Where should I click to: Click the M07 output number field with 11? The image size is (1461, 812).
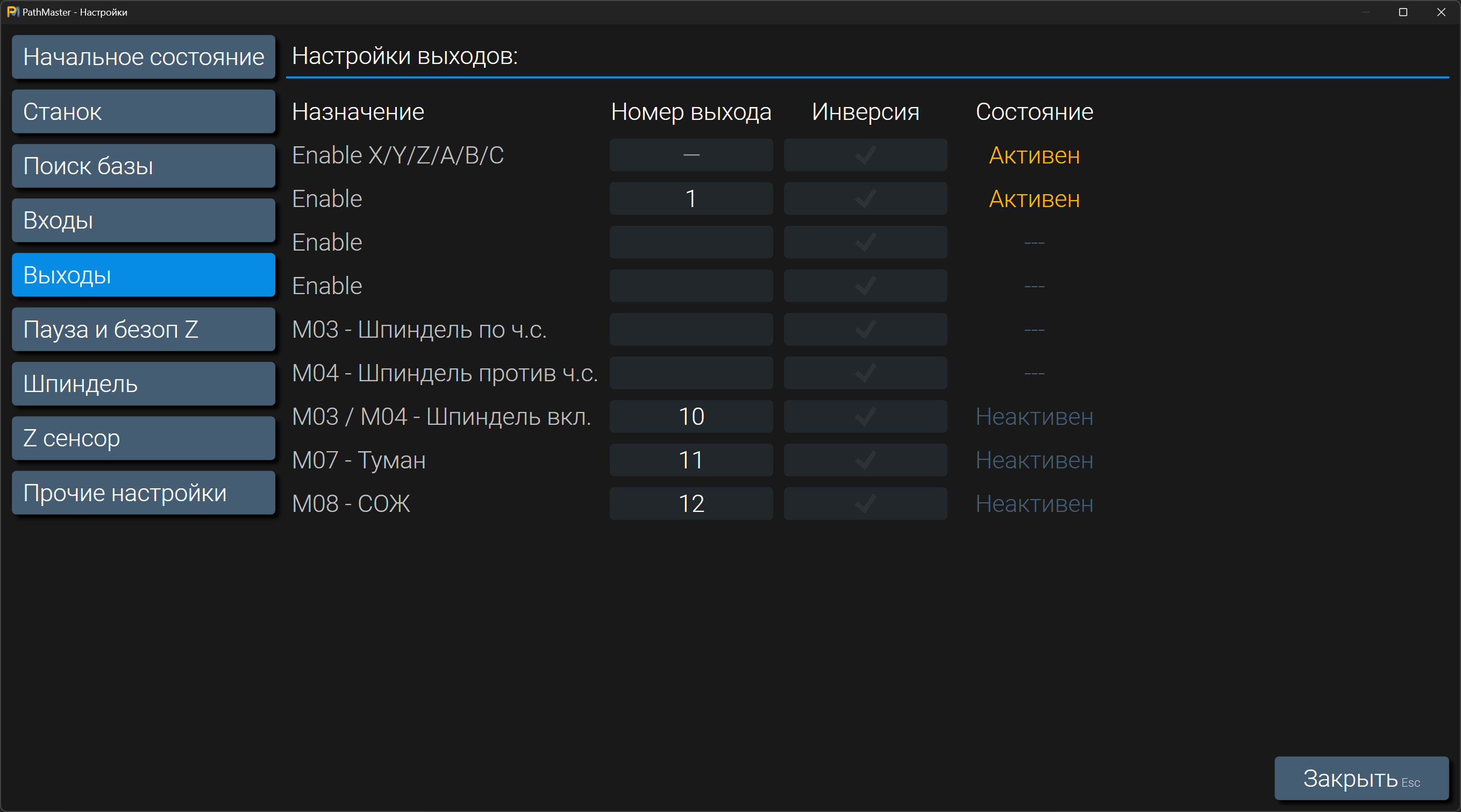691,460
